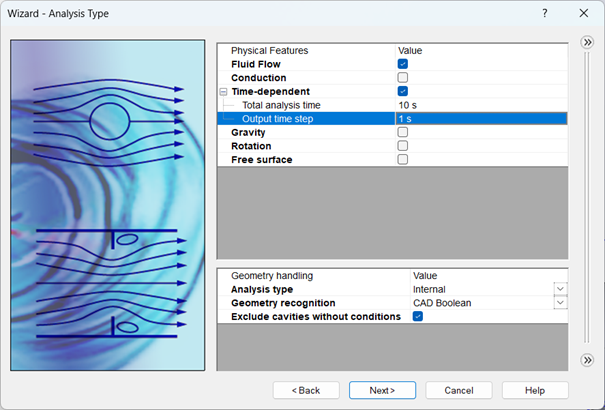This screenshot has height=410, width=605.
Task: Close the Wizard dialog window
Action: (583, 14)
